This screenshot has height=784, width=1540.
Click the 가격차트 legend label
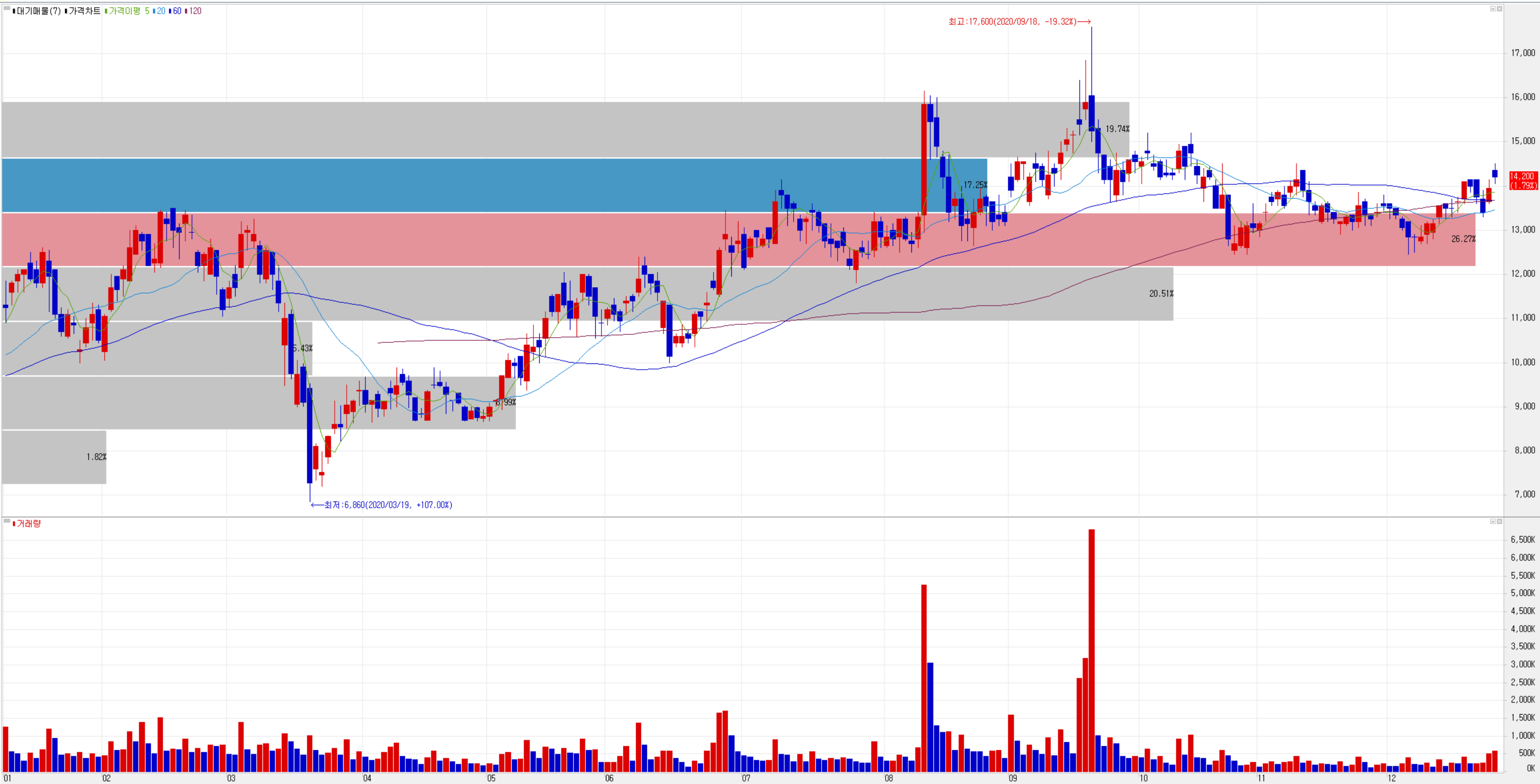coord(84,11)
